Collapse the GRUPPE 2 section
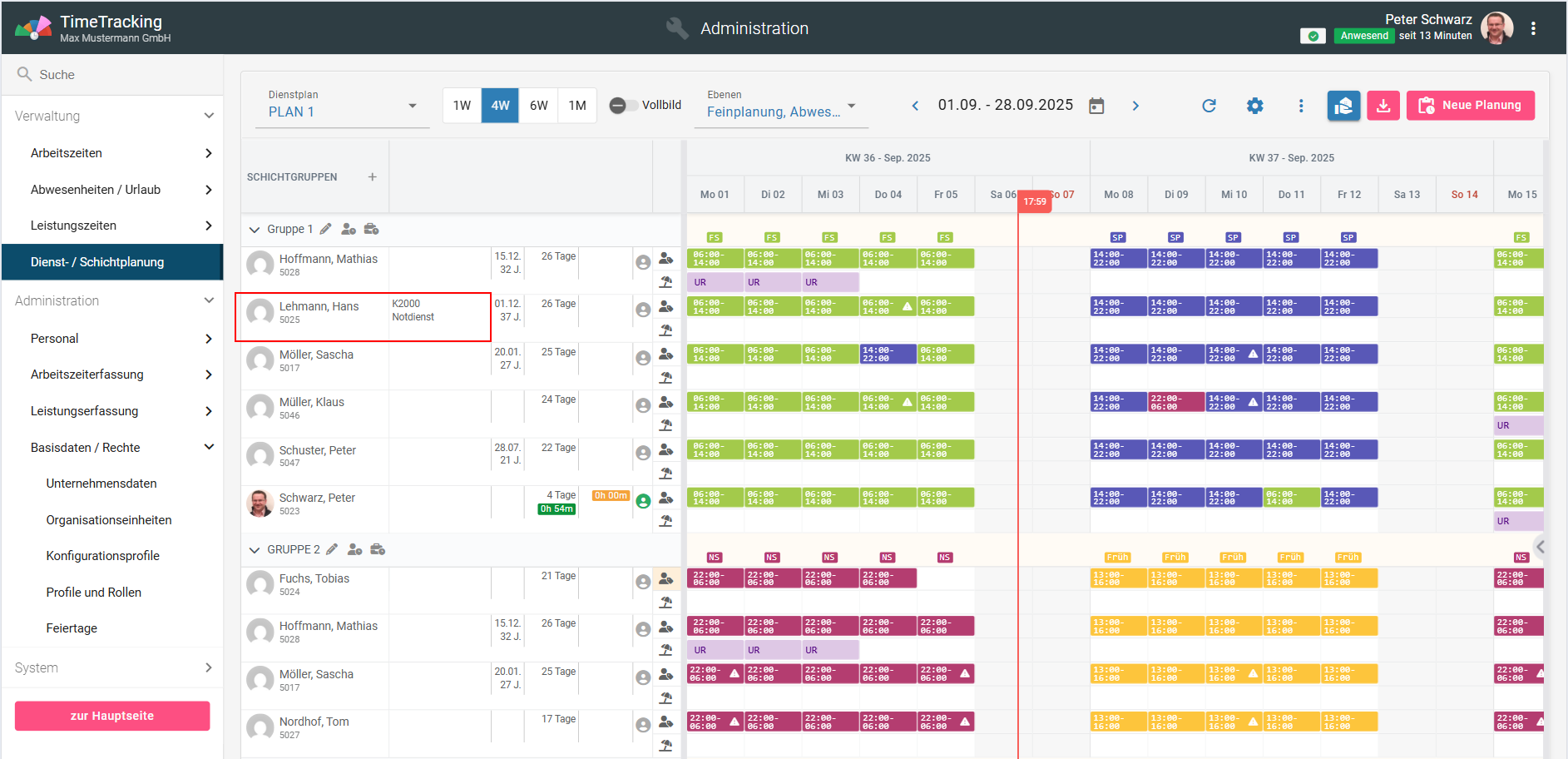Image resolution: width=1568 pixels, height=759 pixels. 255,550
